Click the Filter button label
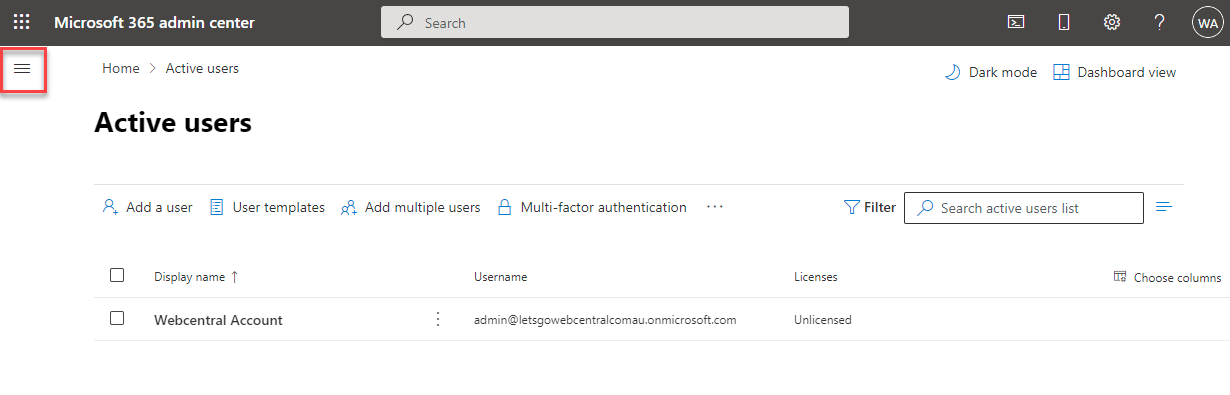 pos(880,207)
